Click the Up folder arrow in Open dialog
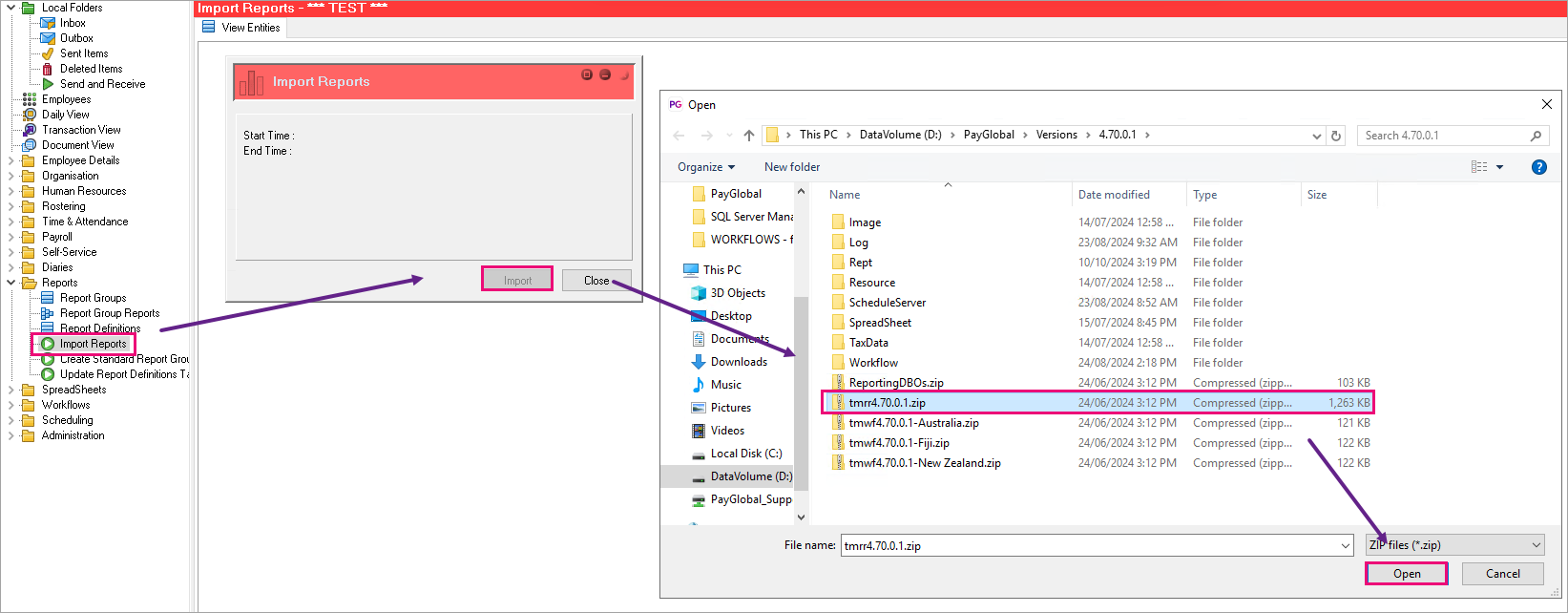Viewport: 1568px width, 613px height. pyautogui.click(x=749, y=136)
